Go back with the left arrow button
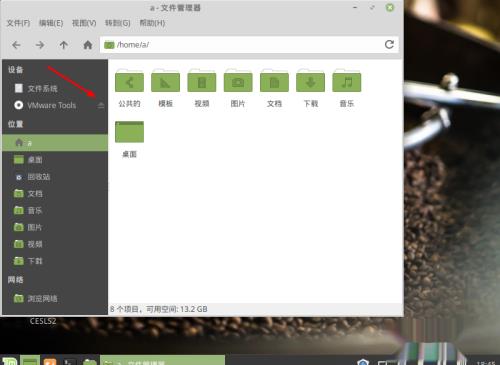 pos(16,45)
